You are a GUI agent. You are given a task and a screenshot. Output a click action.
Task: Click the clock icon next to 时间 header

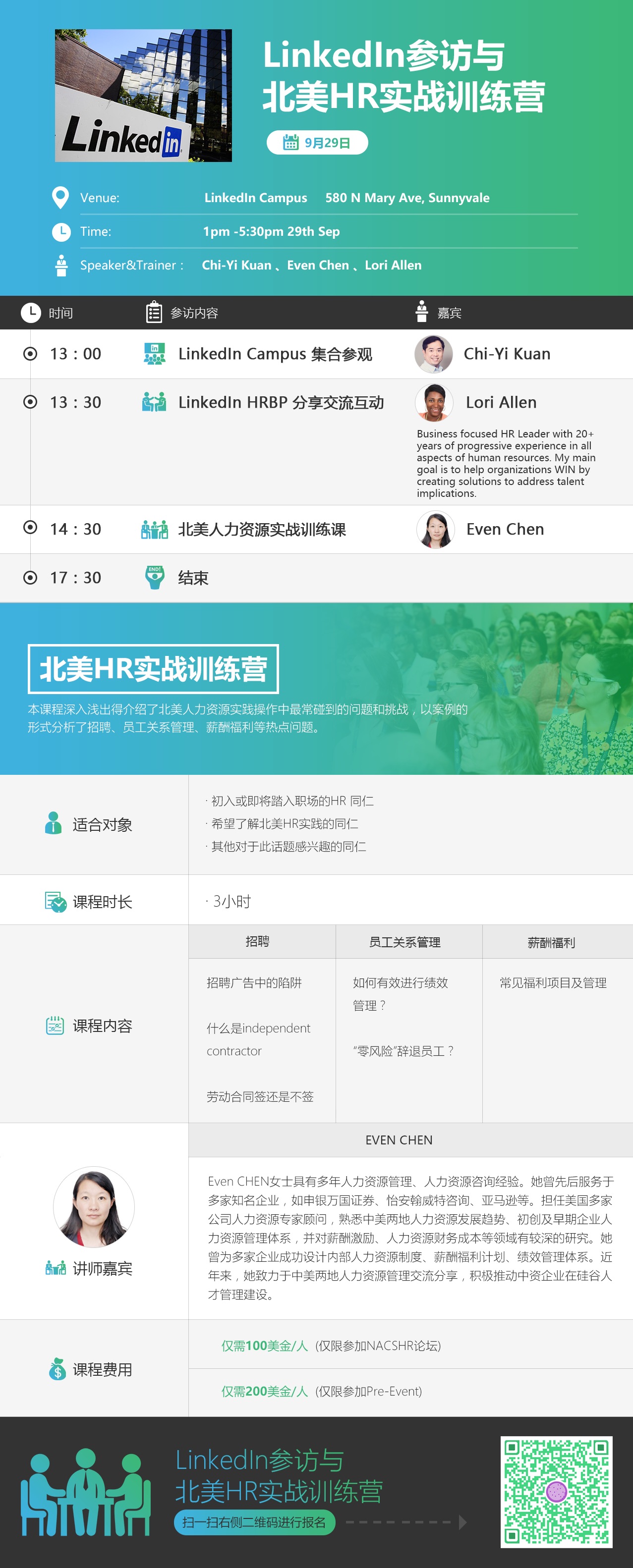coord(30,312)
